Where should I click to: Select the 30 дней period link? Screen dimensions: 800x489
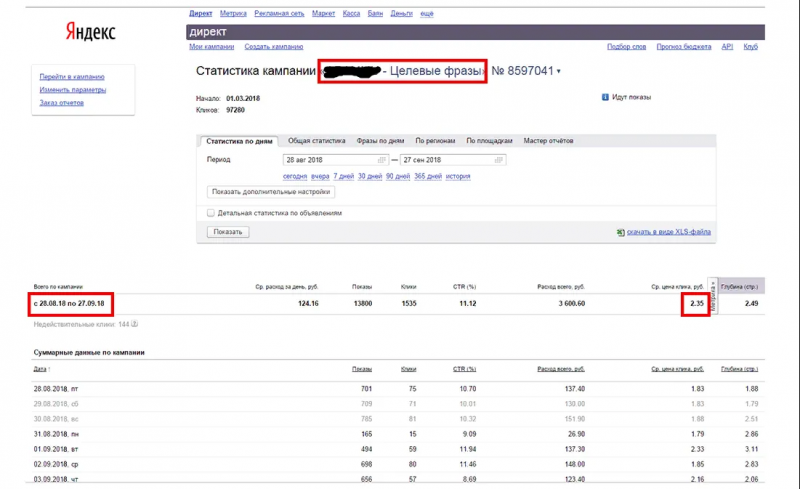(x=369, y=177)
